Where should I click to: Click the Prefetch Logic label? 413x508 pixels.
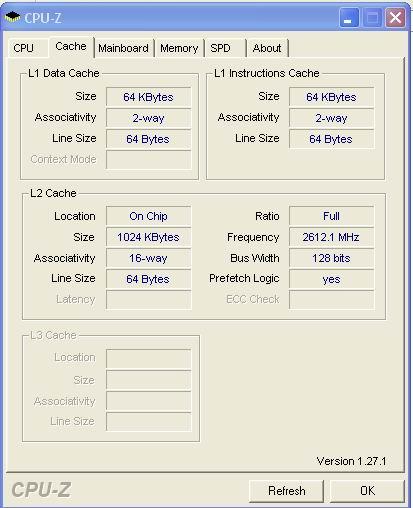(x=244, y=279)
